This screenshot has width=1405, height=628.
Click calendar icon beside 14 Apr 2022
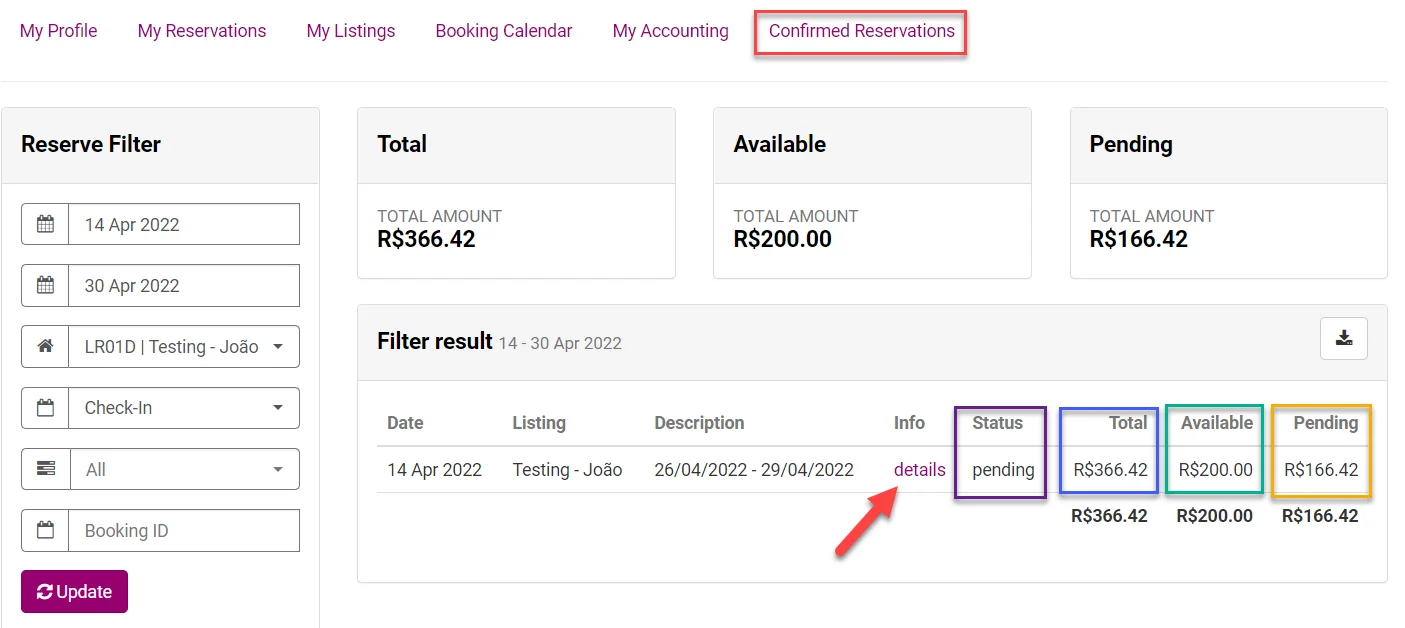tap(45, 224)
